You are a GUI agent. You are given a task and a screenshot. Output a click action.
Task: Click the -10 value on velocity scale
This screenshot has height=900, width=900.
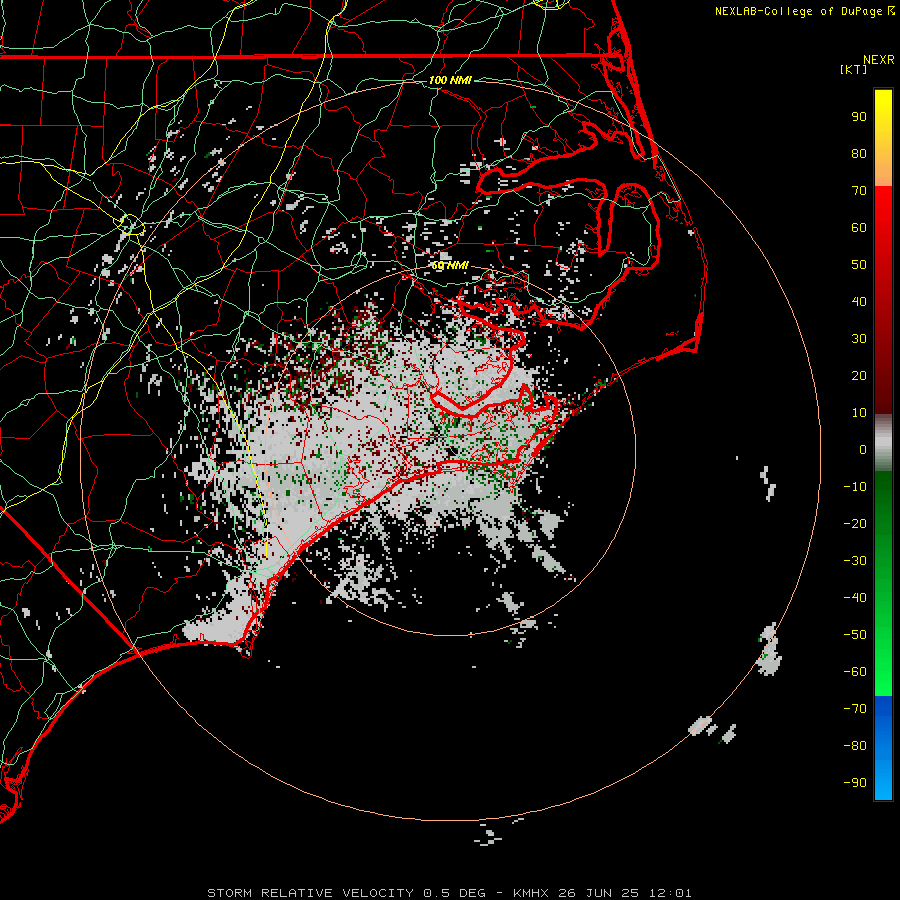855,487
